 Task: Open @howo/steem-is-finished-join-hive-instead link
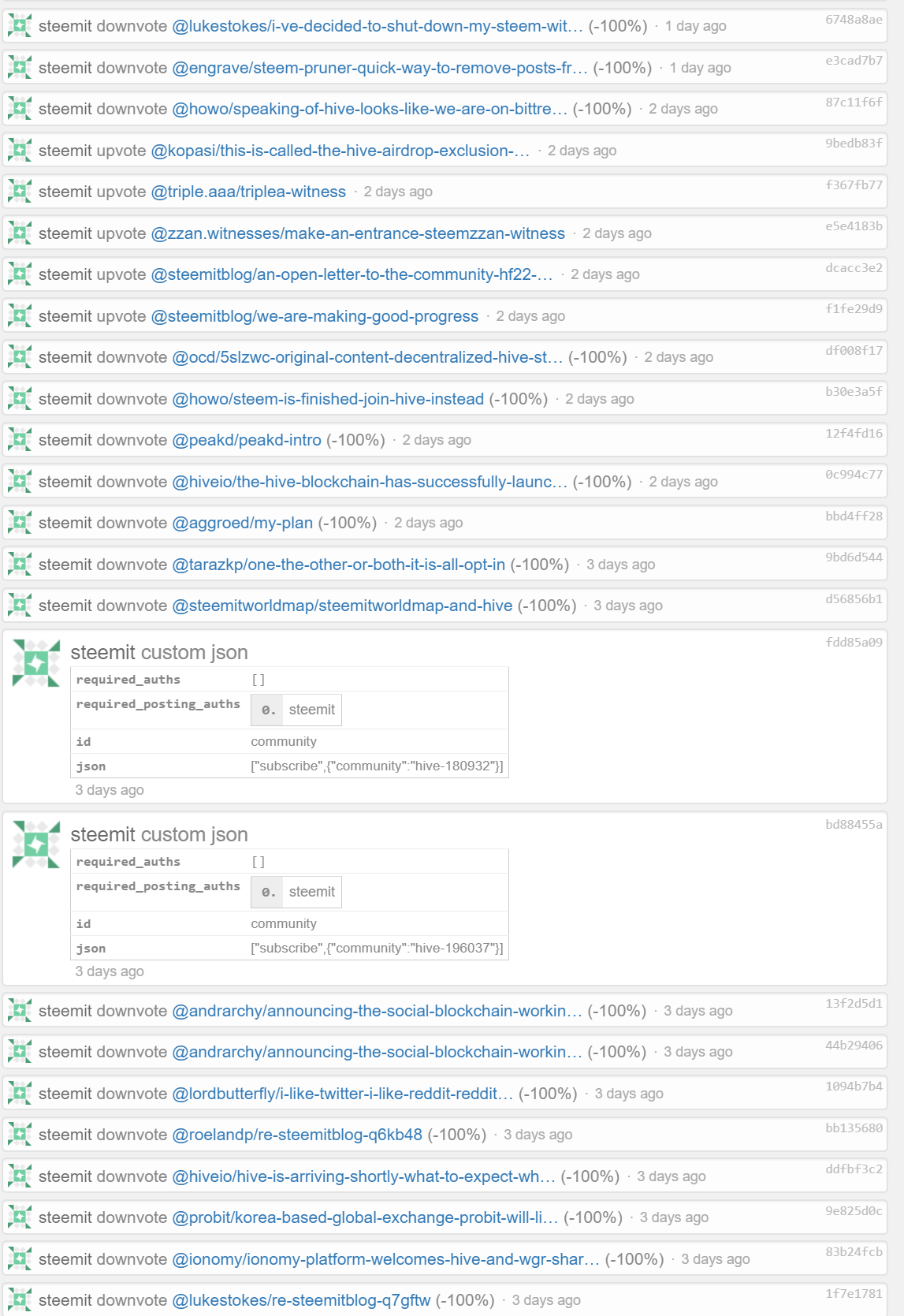(x=328, y=399)
